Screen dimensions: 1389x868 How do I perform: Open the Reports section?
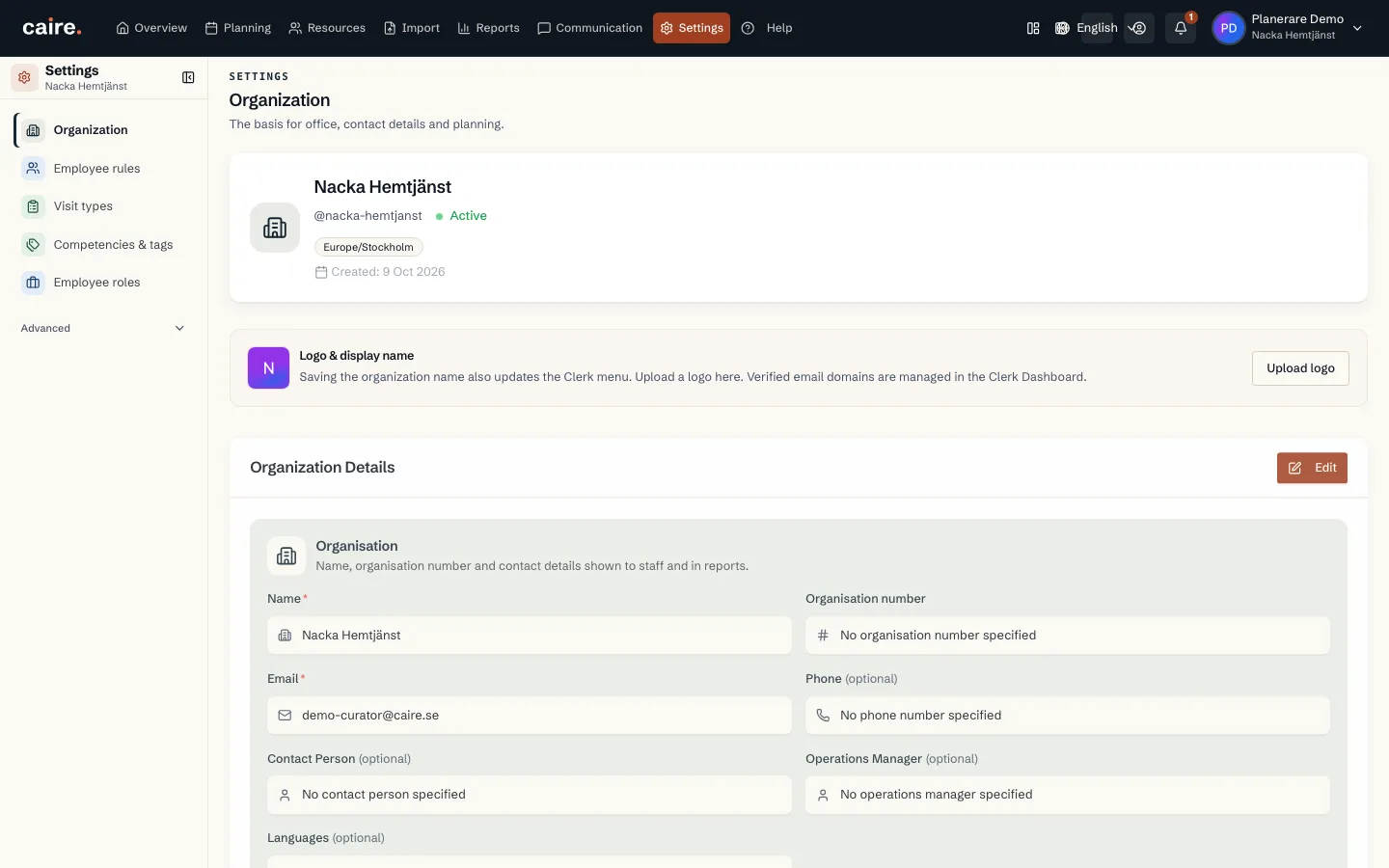(x=488, y=28)
